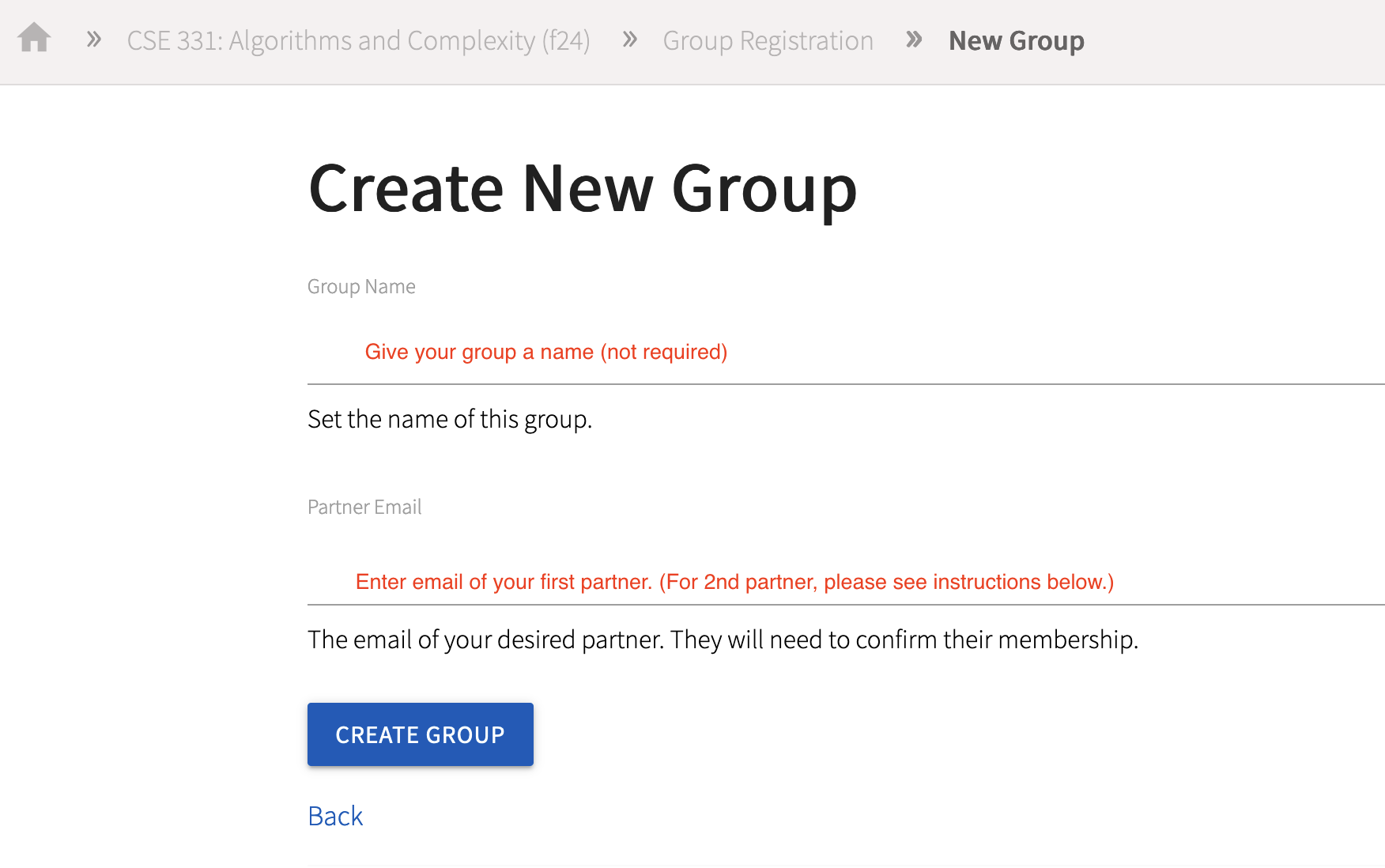1385x868 pixels.
Task: Click the chevron before New Group
Action: (x=914, y=39)
